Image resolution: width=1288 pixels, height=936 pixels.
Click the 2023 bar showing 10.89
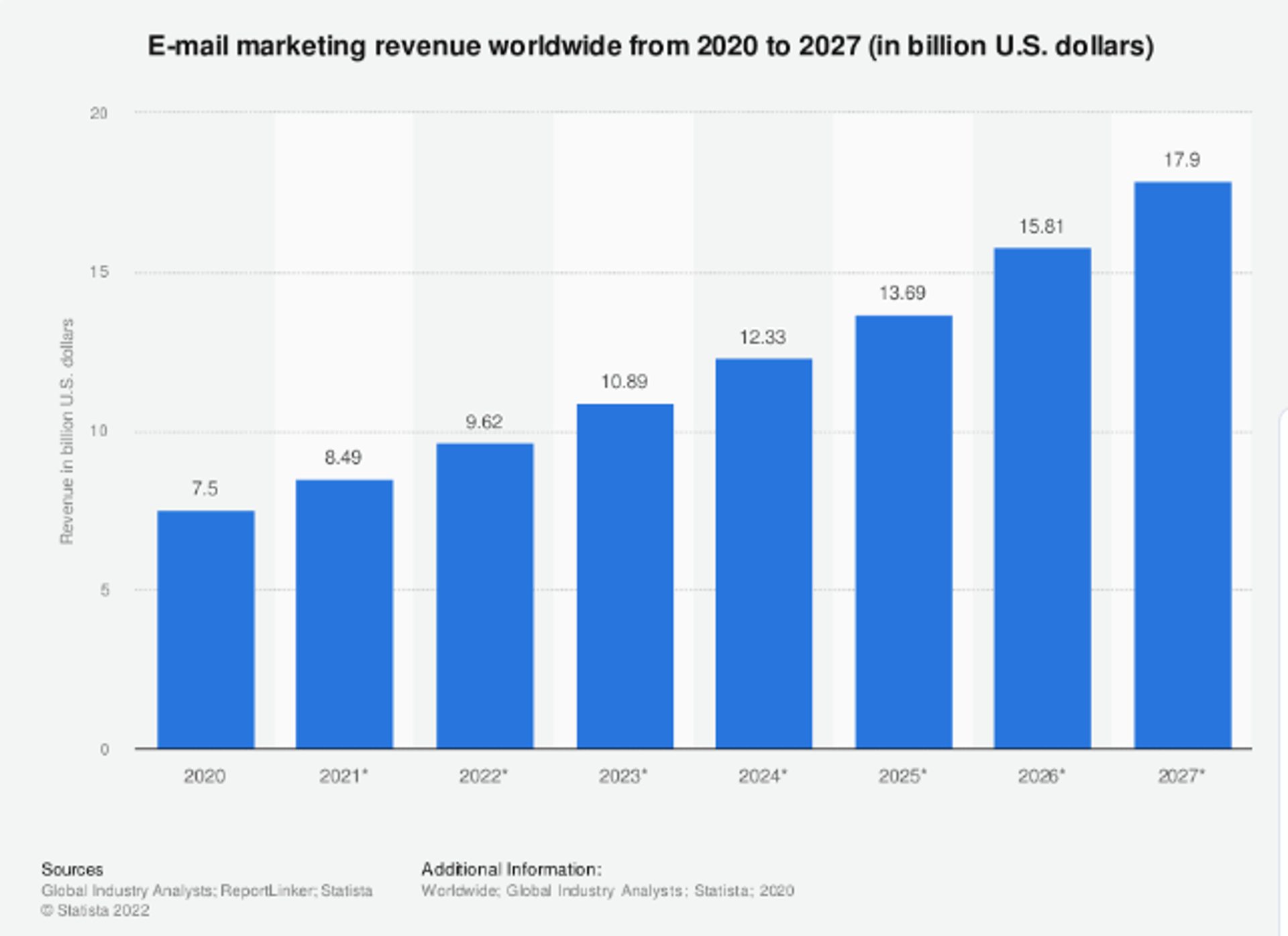tap(625, 575)
